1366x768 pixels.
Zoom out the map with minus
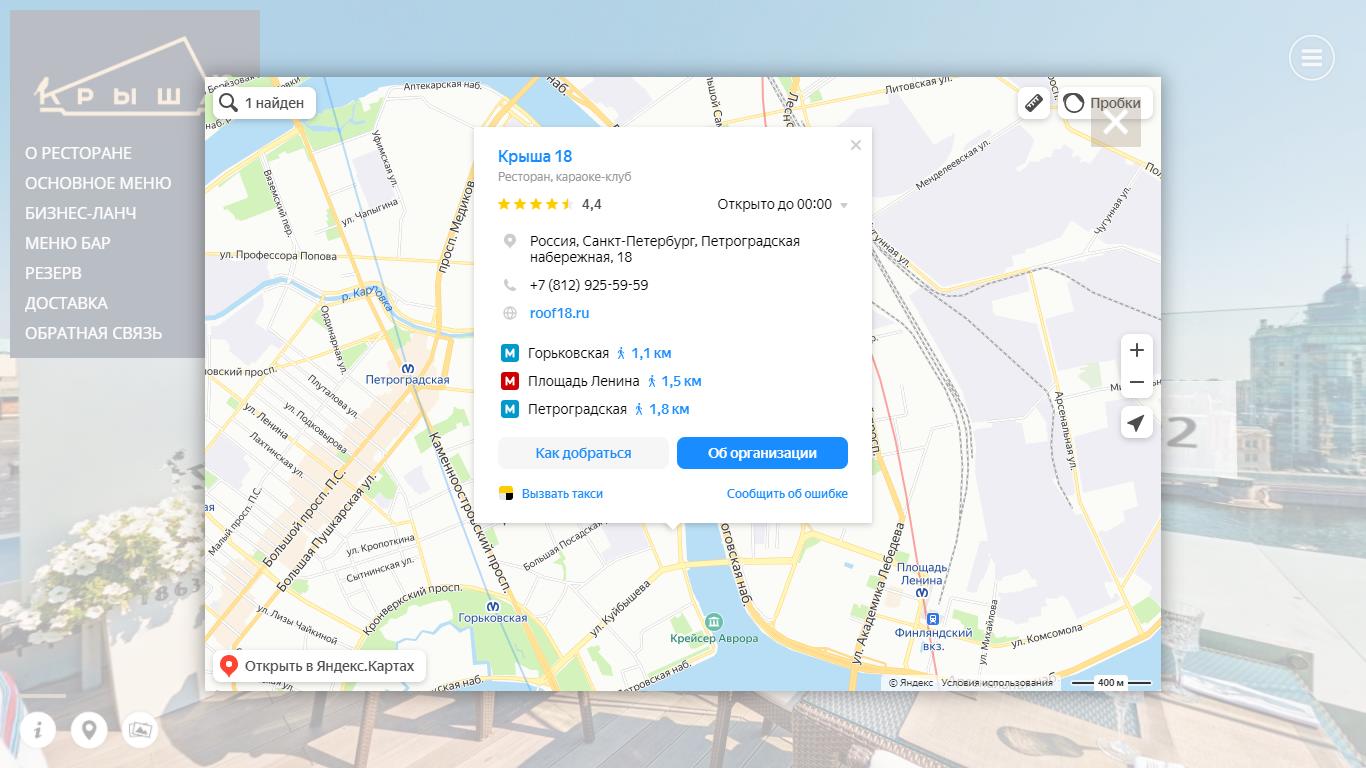click(x=1136, y=382)
